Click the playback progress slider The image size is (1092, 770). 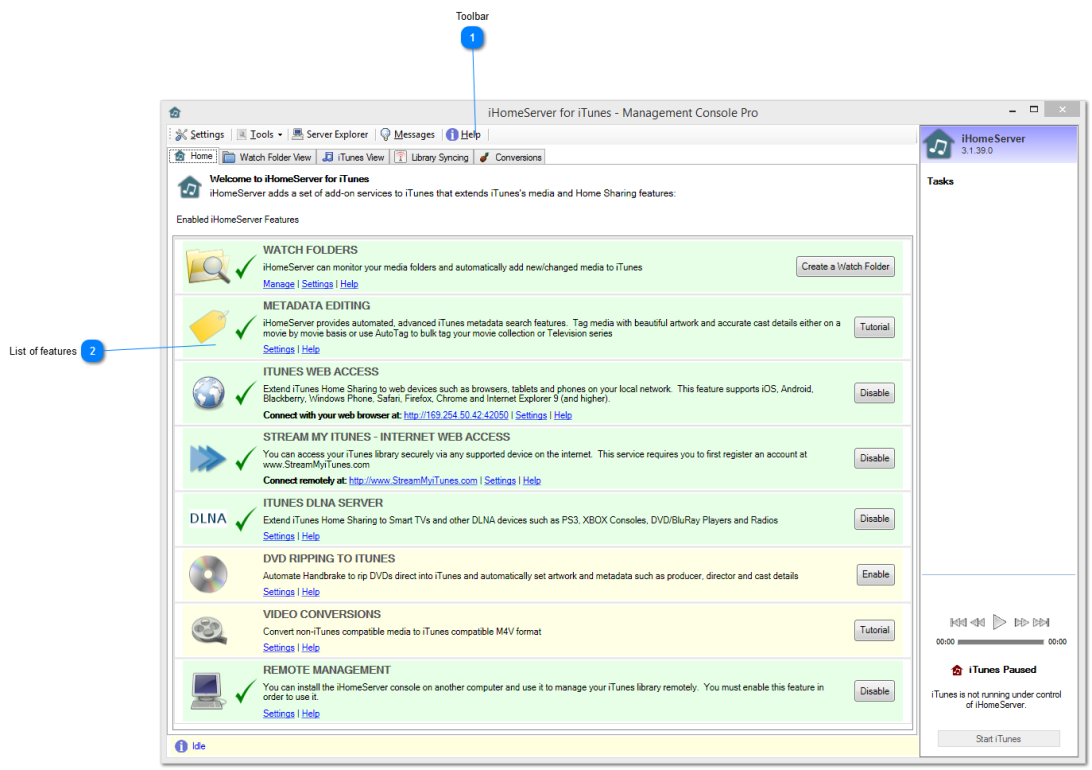click(1001, 642)
